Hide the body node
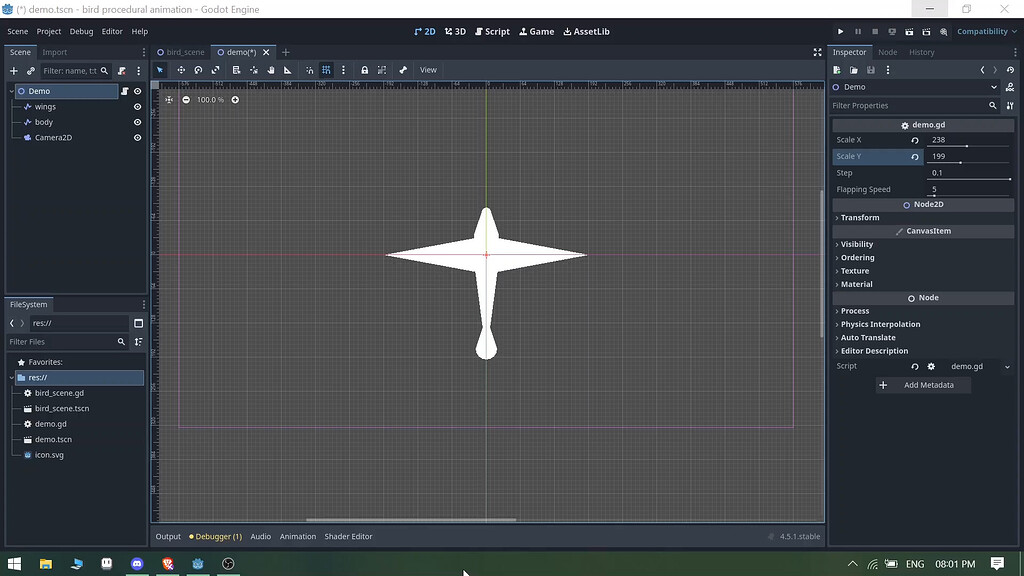Viewport: 1024px width, 576px height. pos(137,122)
